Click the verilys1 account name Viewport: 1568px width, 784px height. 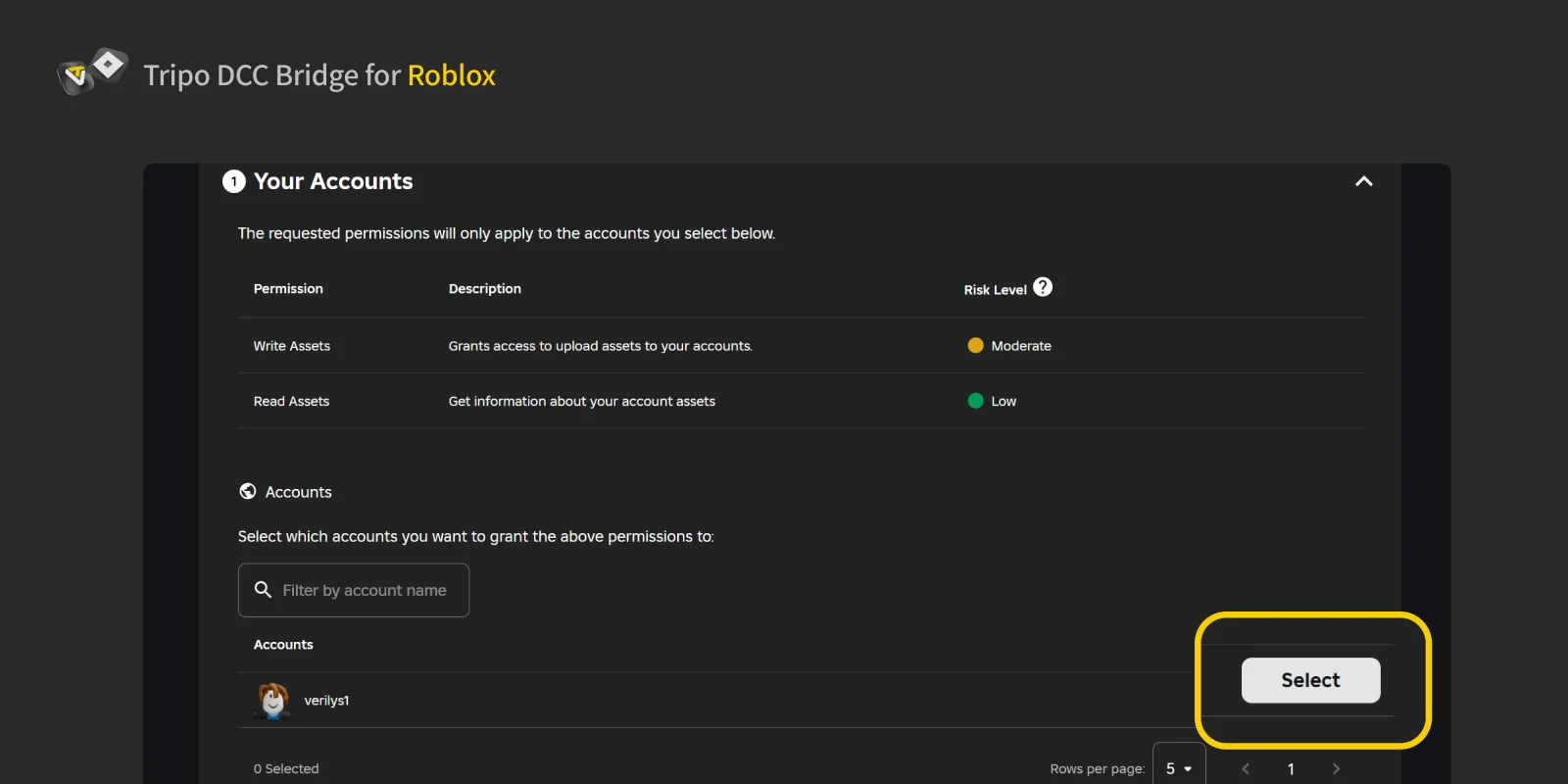326,701
